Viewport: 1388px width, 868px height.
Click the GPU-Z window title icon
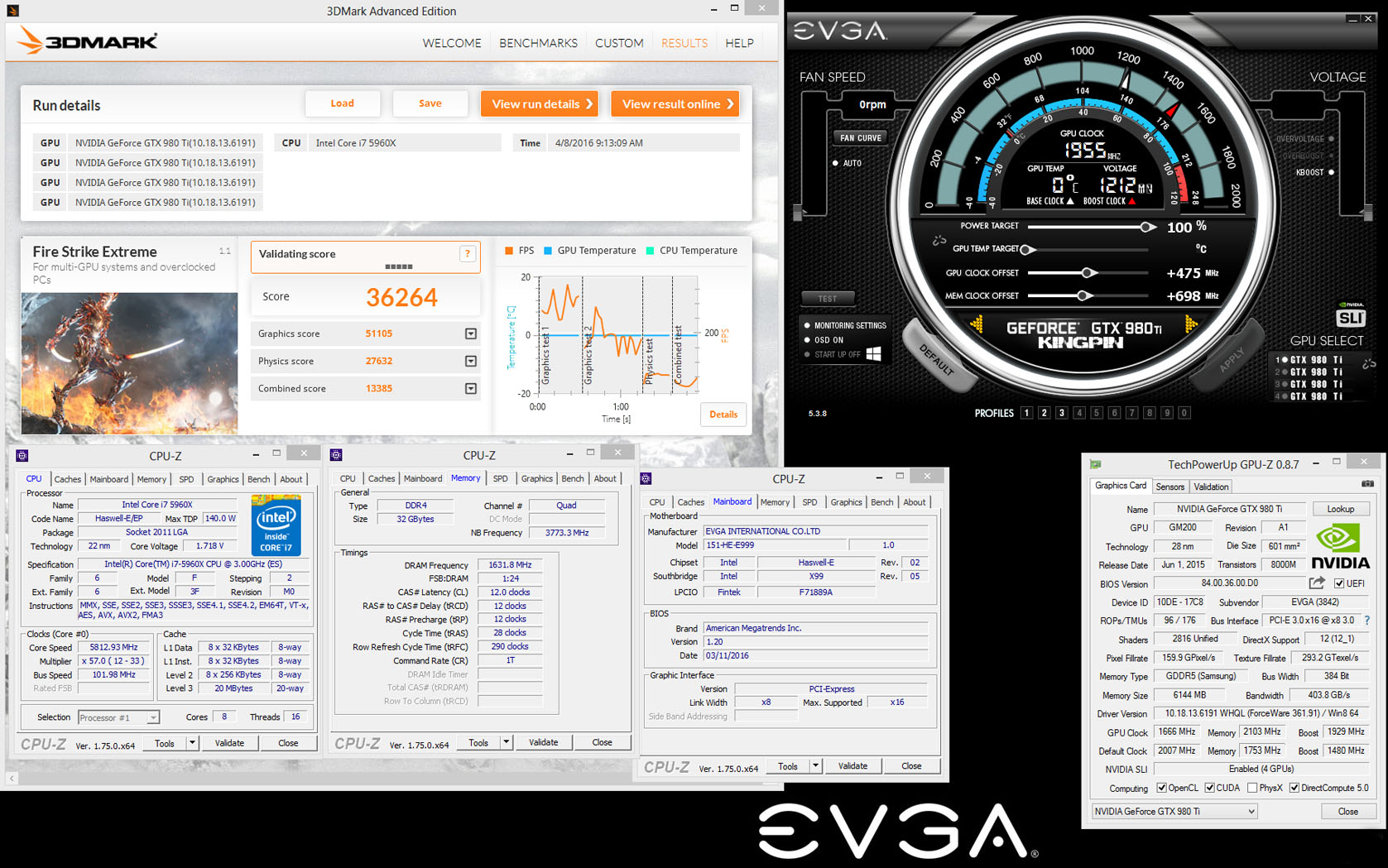pos(1096,464)
